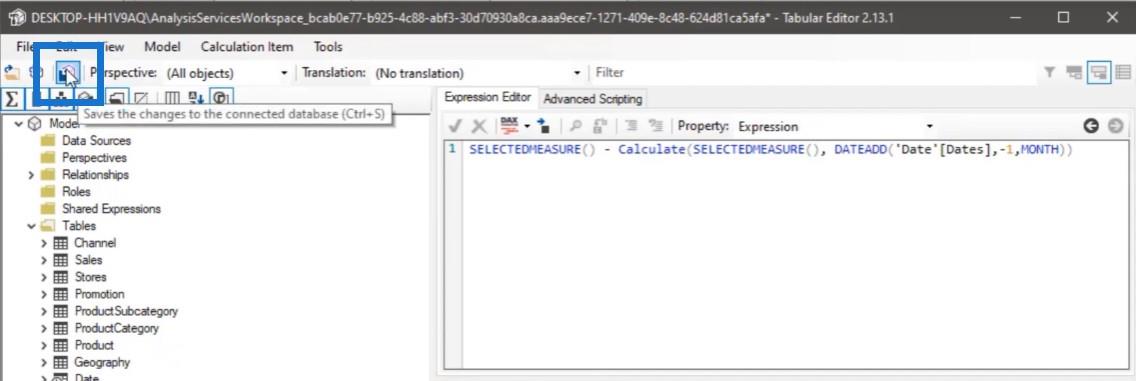Click into the Filter text box

[x=815, y=72]
